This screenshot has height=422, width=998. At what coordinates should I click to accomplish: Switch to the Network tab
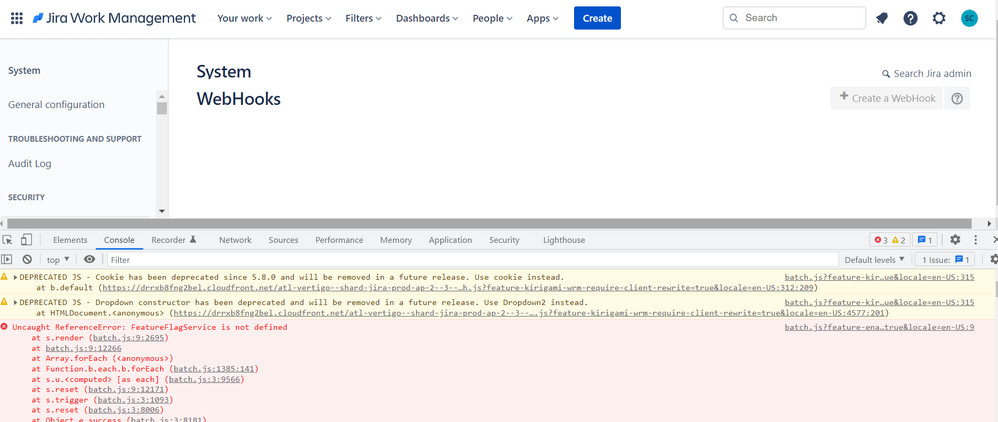point(235,240)
